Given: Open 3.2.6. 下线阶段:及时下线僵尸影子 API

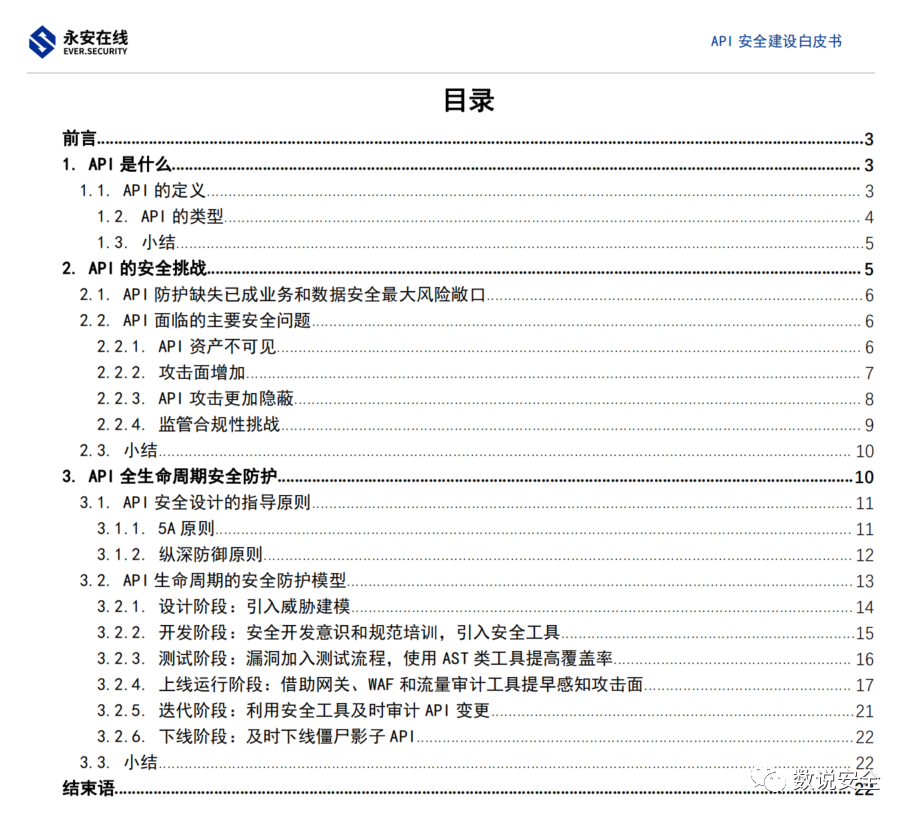Looking at the screenshot, I should [485, 737].
